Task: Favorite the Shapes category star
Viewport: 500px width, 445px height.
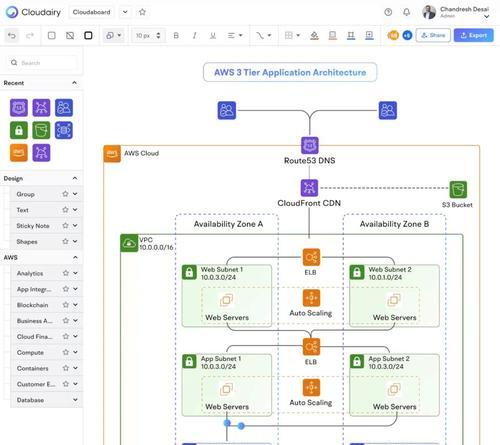Action: [x=65, y=241]
